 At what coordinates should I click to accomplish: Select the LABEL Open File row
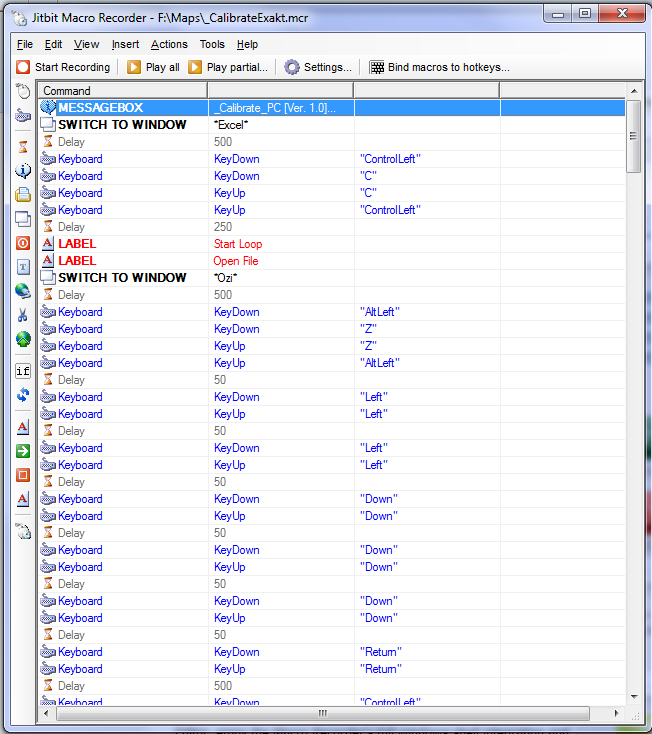click(332, 261)
